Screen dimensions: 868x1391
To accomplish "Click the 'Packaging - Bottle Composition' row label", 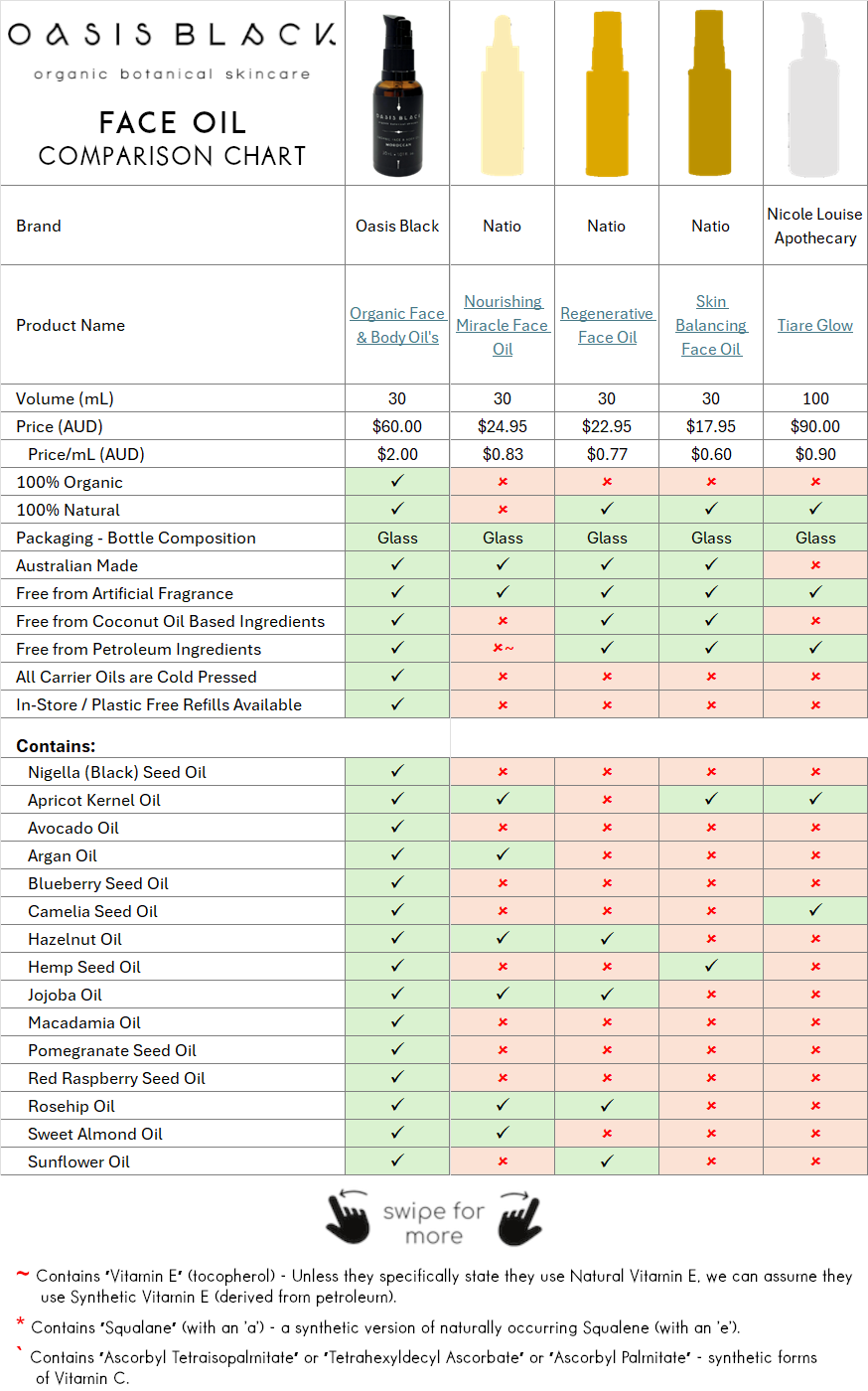I will click(136, 538).
